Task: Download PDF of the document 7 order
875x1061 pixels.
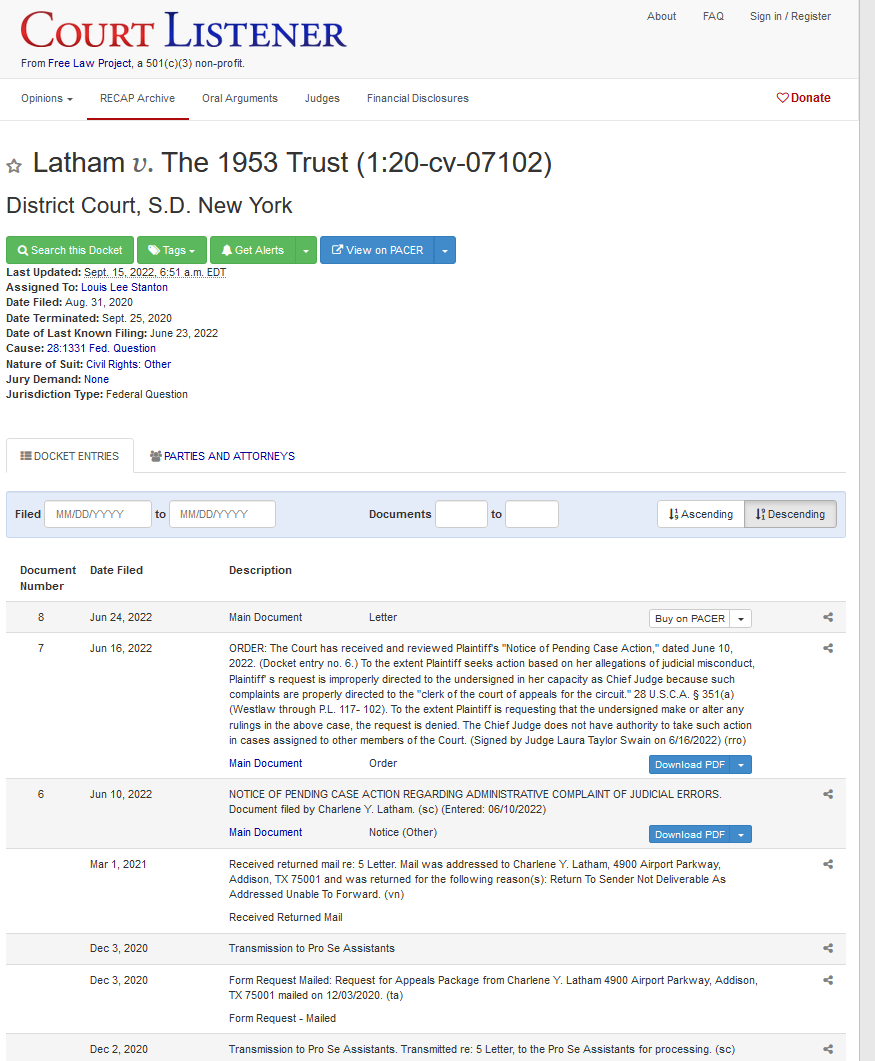Action: coord(690,765)
